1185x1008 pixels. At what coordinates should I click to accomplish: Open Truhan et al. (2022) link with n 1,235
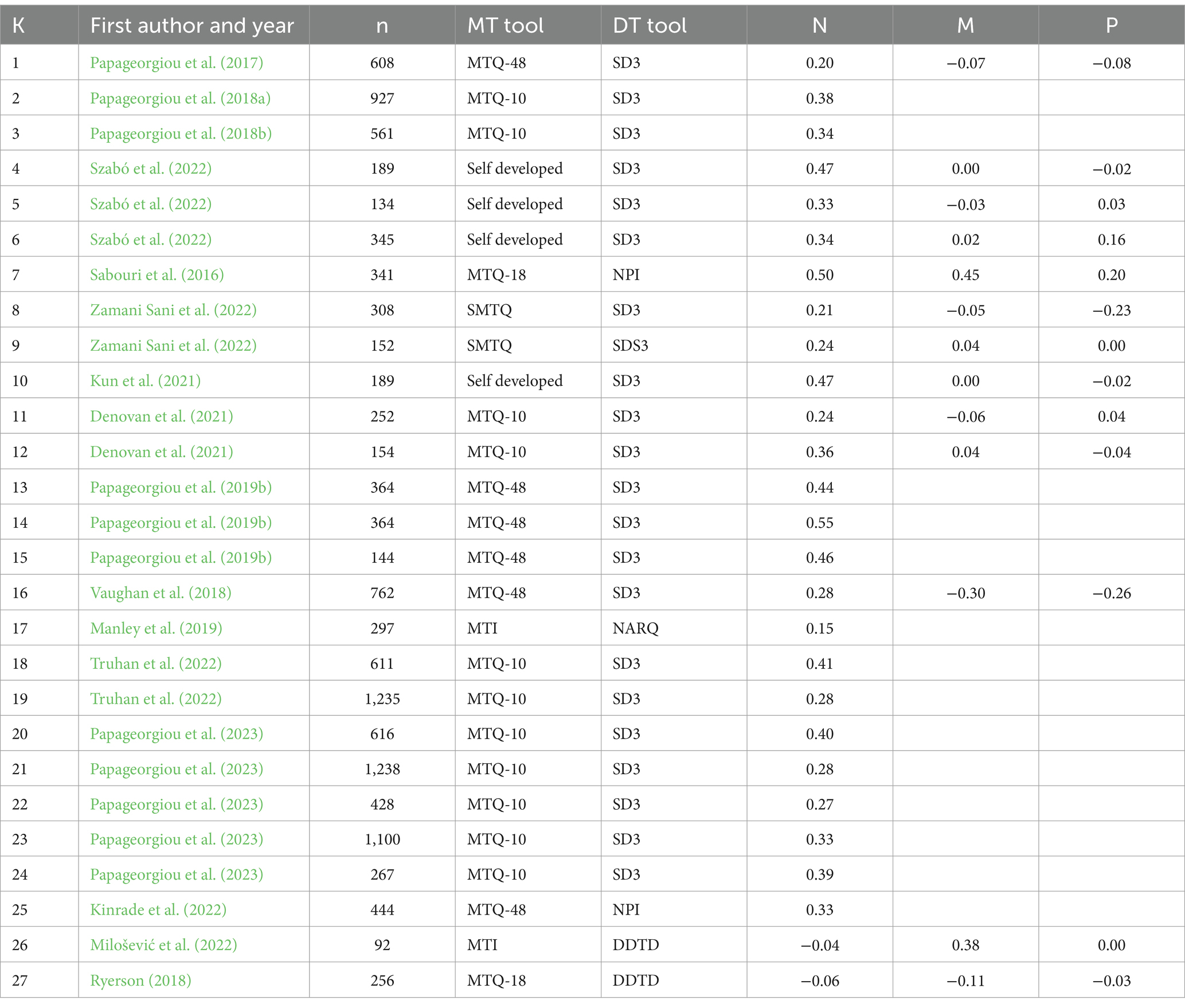pyautogui.click(x=156, y=699)
